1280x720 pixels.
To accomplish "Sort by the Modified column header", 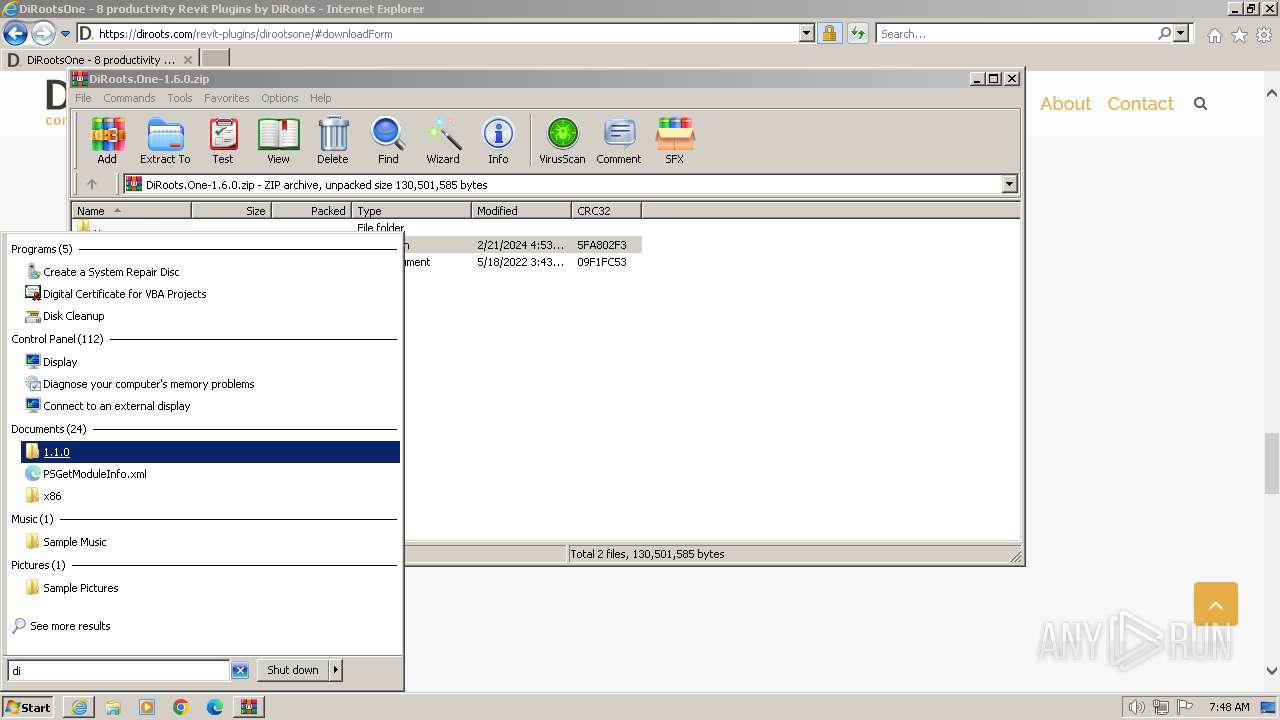I will 521,210.
